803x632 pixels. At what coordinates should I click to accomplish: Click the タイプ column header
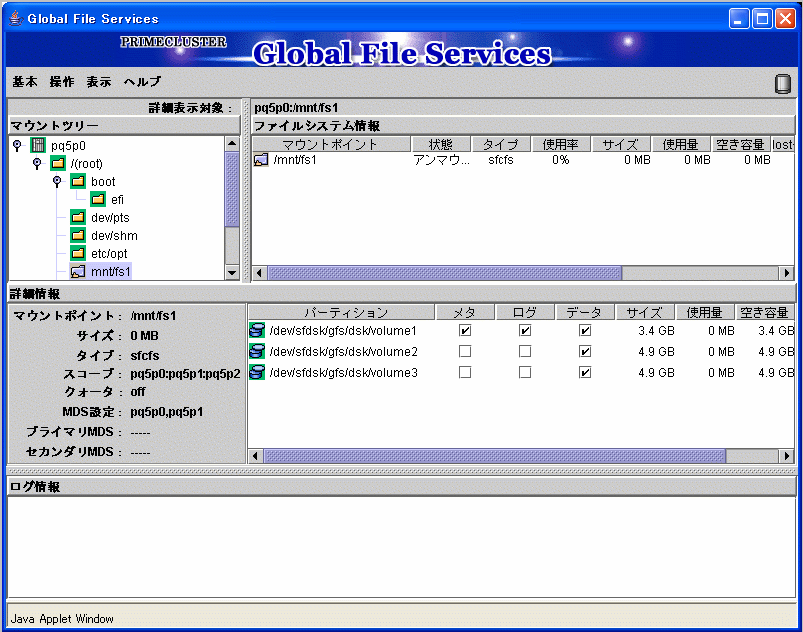pos(501,144)
